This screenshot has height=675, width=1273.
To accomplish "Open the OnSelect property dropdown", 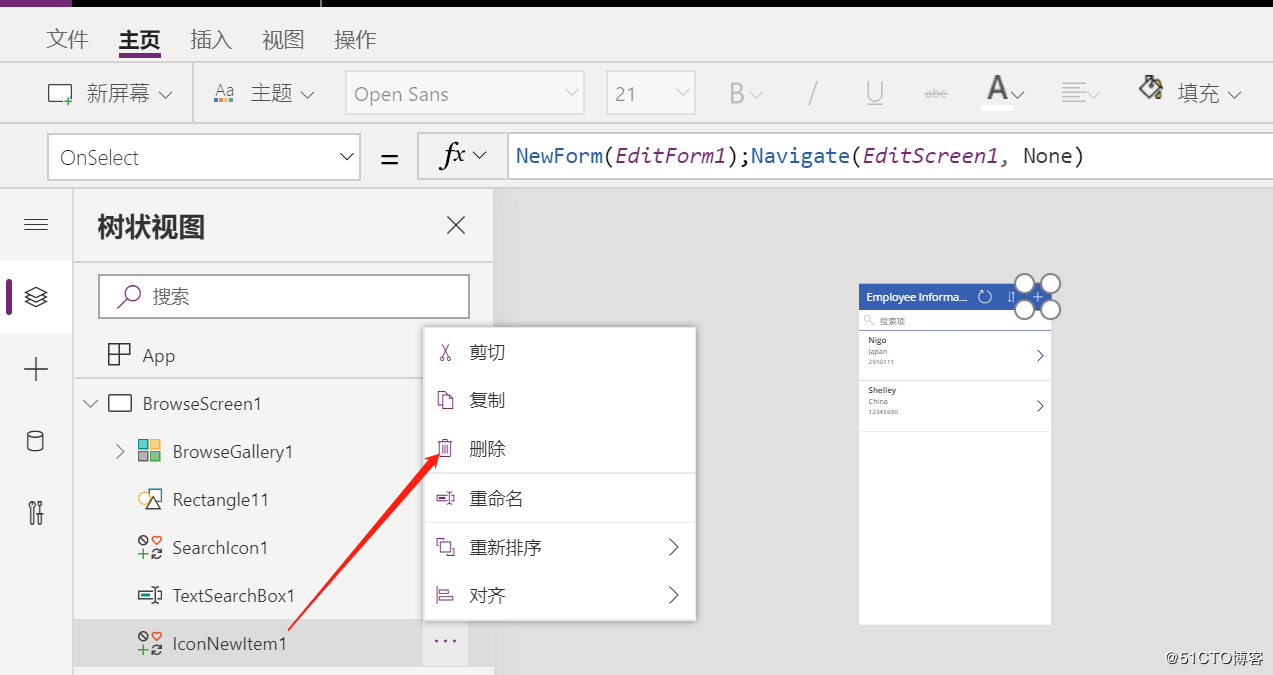I will point(204,157).
